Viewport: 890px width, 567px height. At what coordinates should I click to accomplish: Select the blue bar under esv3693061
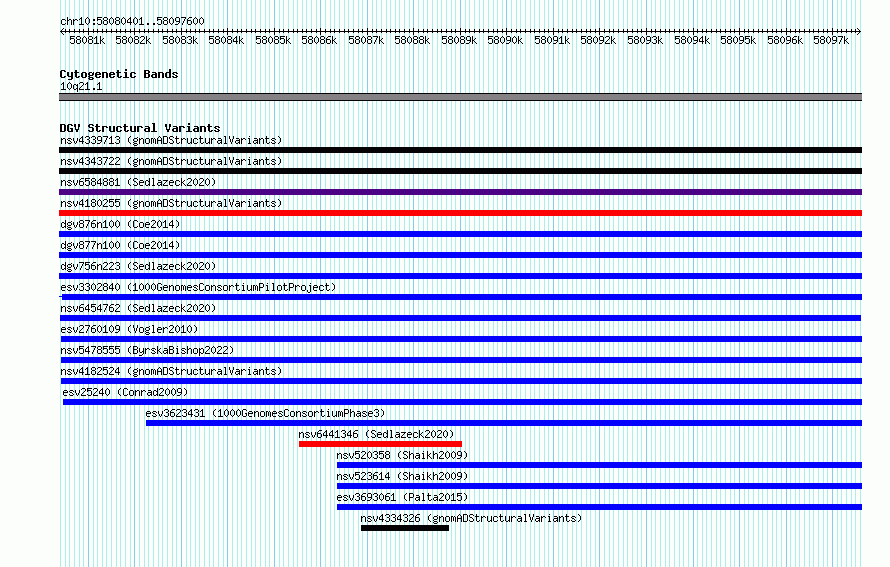point(599,507)
